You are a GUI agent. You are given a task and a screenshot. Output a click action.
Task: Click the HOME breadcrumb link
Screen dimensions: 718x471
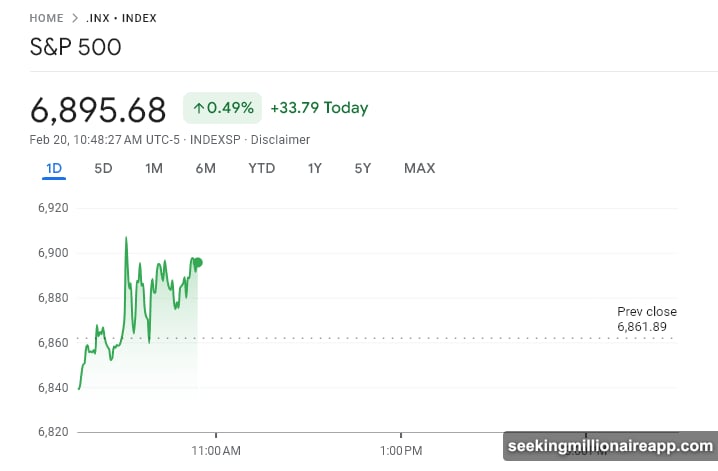[46, 18]
